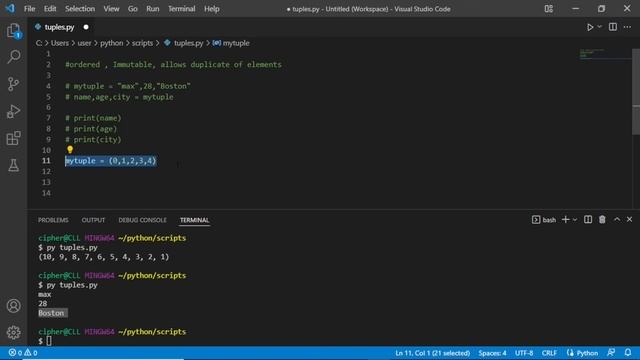Click the lightbulb code action on line 10
The image size is (640, 360).
tap(70, 150)
